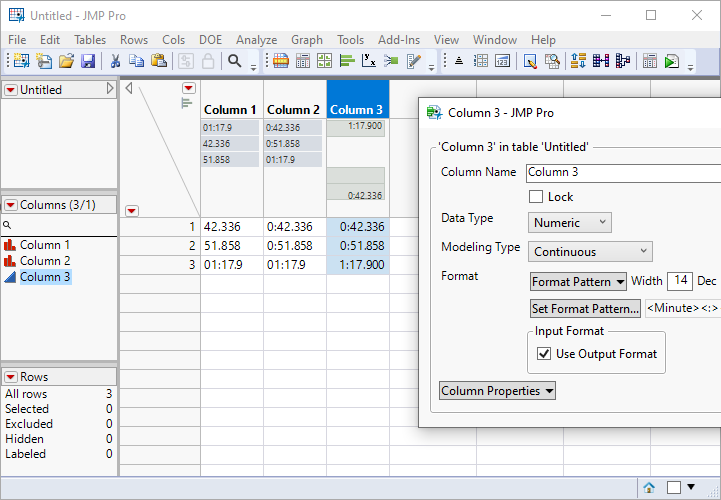This screenshot has height=500, width=721.
Task: Select row number 2 in the data table
Action: (x=160, y=246)
